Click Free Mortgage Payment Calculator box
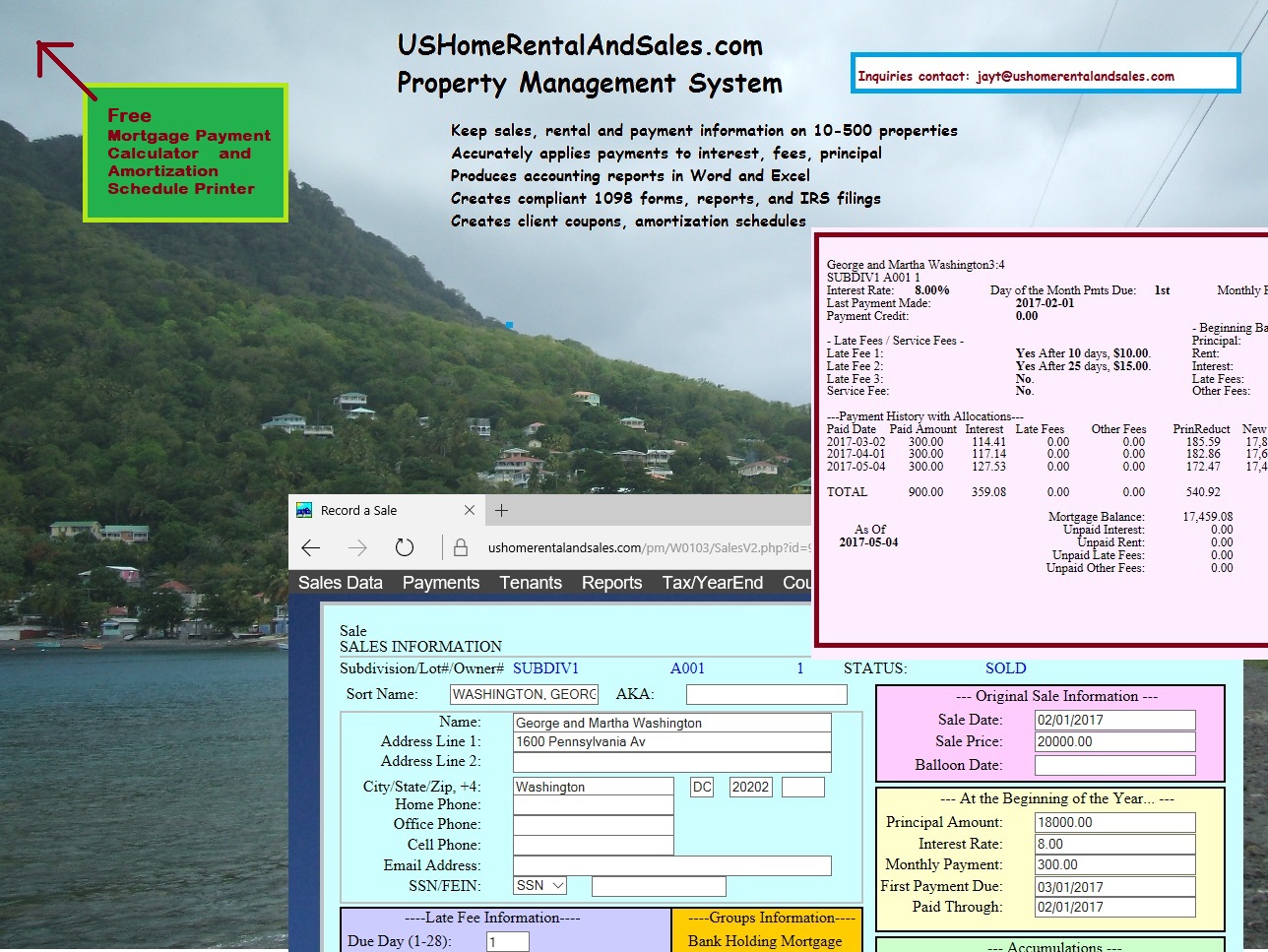Viewport: 1268px width, 952px height. (x=185, y=153)
